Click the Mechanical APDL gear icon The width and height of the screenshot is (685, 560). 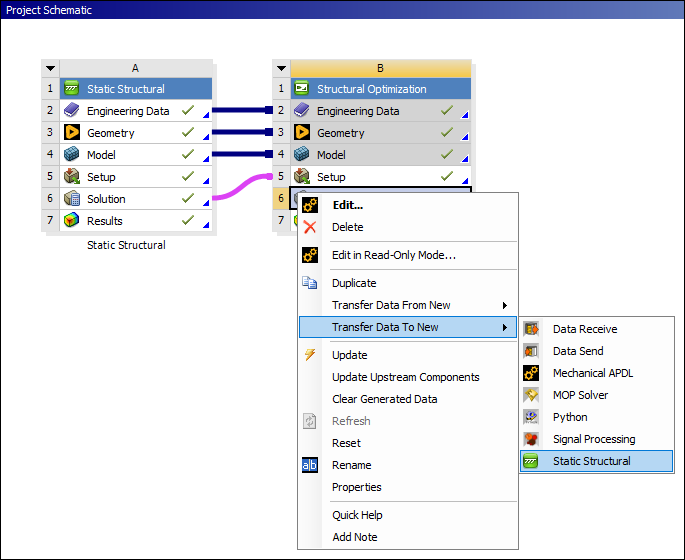click(531, 373)
